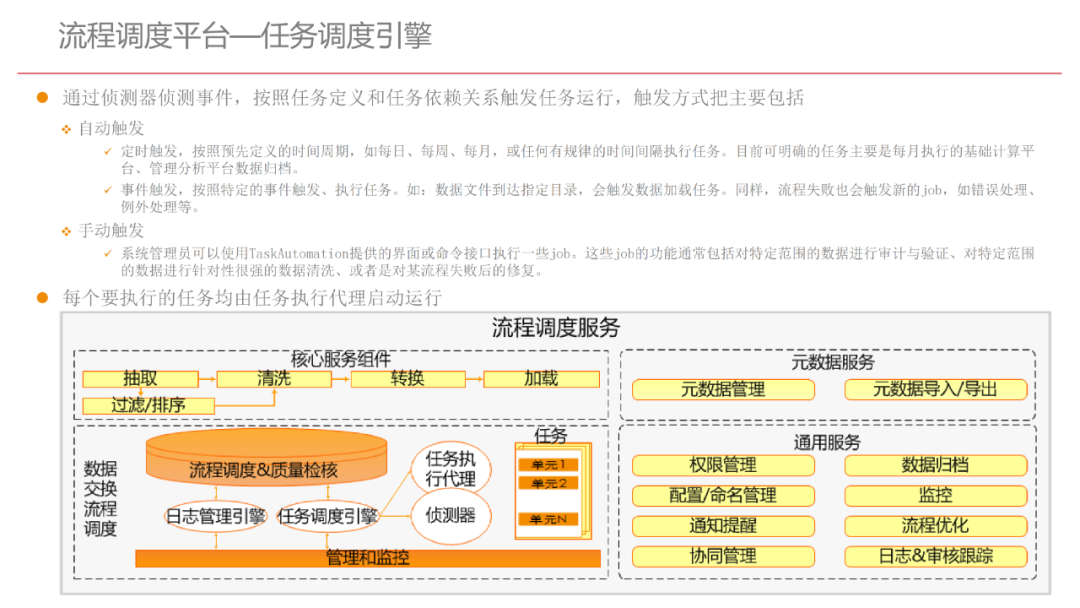This screenshot has height=608, width=1080.
Task: Open the 转换 (Transform) component
Action: point(412,379)
